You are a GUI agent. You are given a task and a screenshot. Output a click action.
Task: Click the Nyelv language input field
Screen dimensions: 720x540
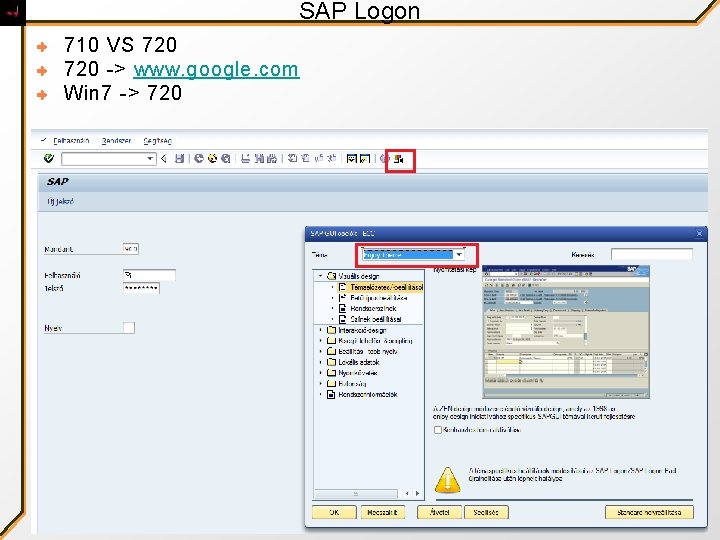[x=129, y=328]
